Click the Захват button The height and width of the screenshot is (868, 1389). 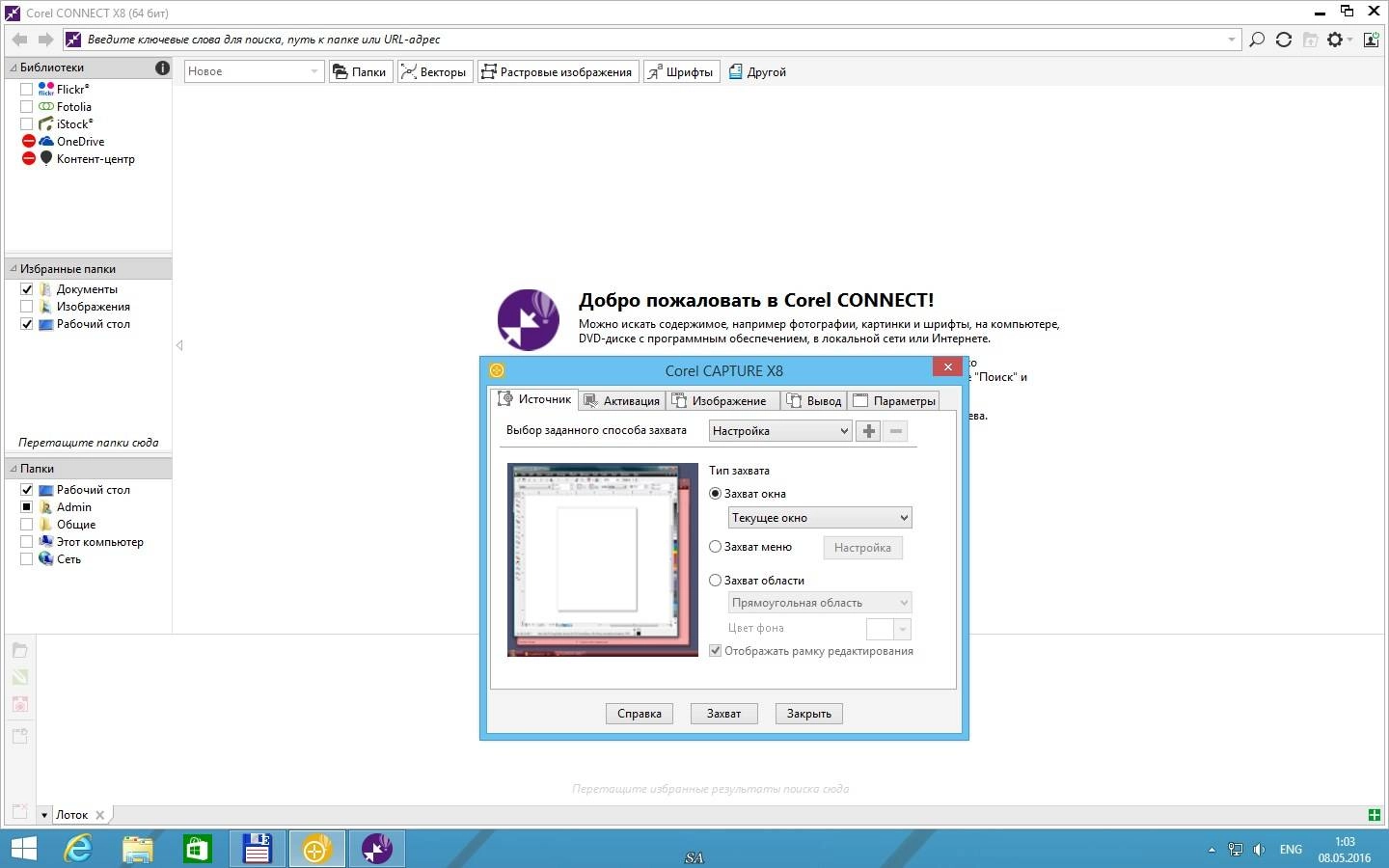click(724, 714)
